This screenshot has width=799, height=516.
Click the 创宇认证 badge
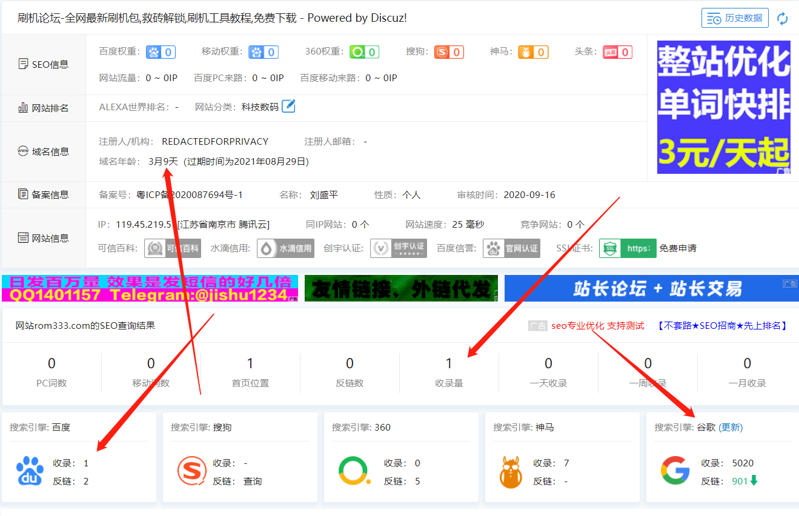tap(398, 248)
